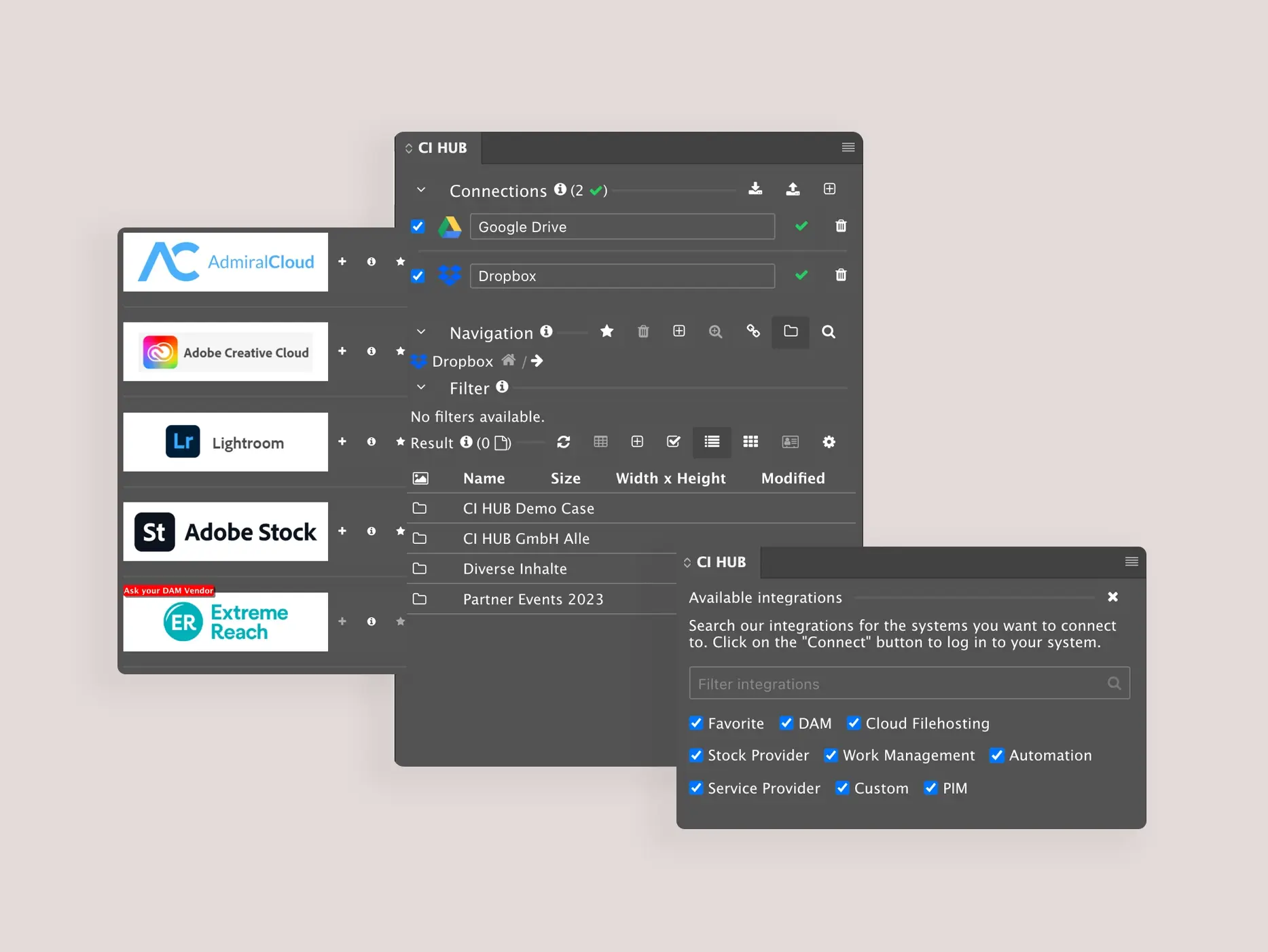Click the zoom magnifier icon in Navigation
This screenshot has width=1268, height=952.
(x=715, y=331)
